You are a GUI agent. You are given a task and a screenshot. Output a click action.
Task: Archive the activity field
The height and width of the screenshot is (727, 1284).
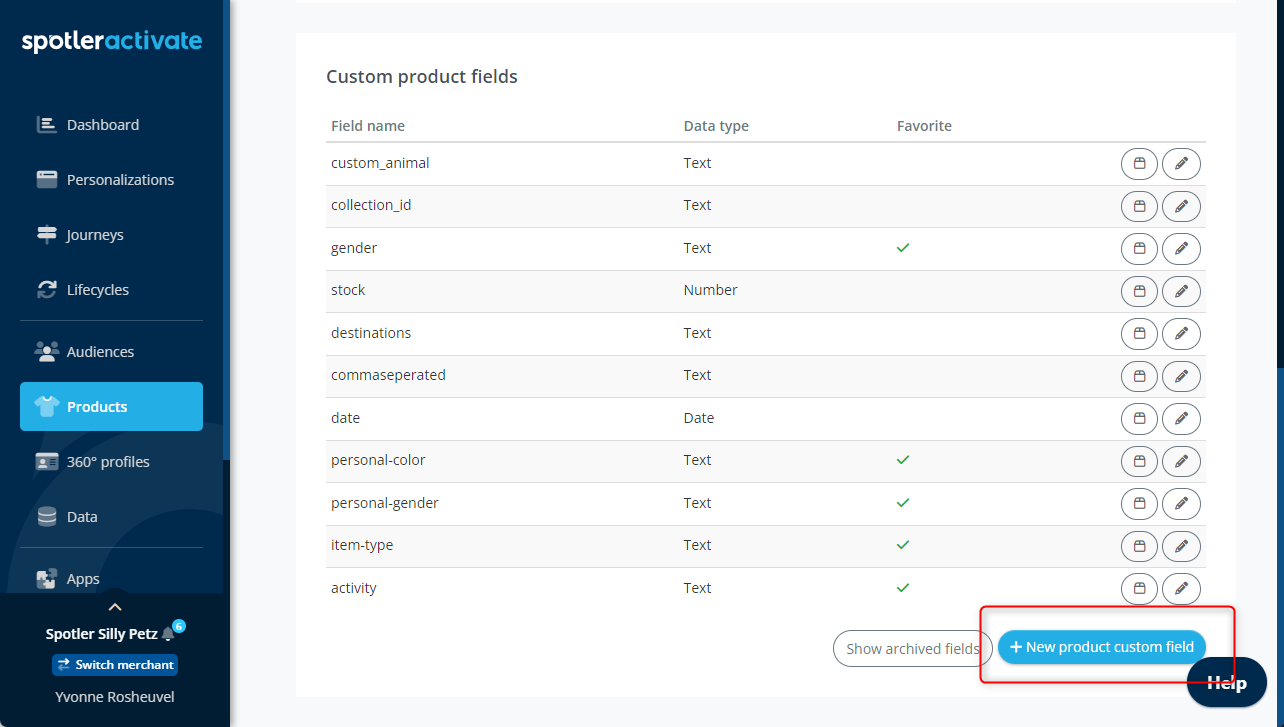click(1139, 589)
